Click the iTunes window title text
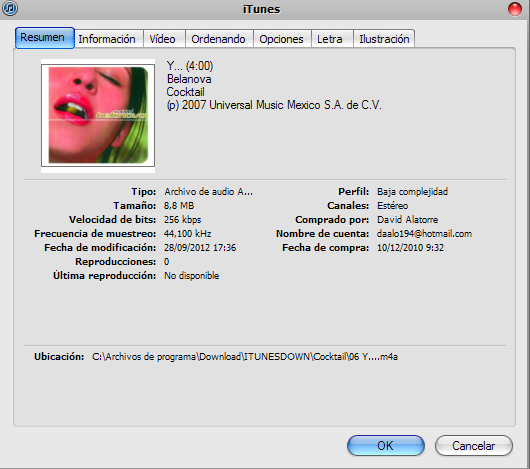Screen dimensions: 530x469 tap(262, 9)
